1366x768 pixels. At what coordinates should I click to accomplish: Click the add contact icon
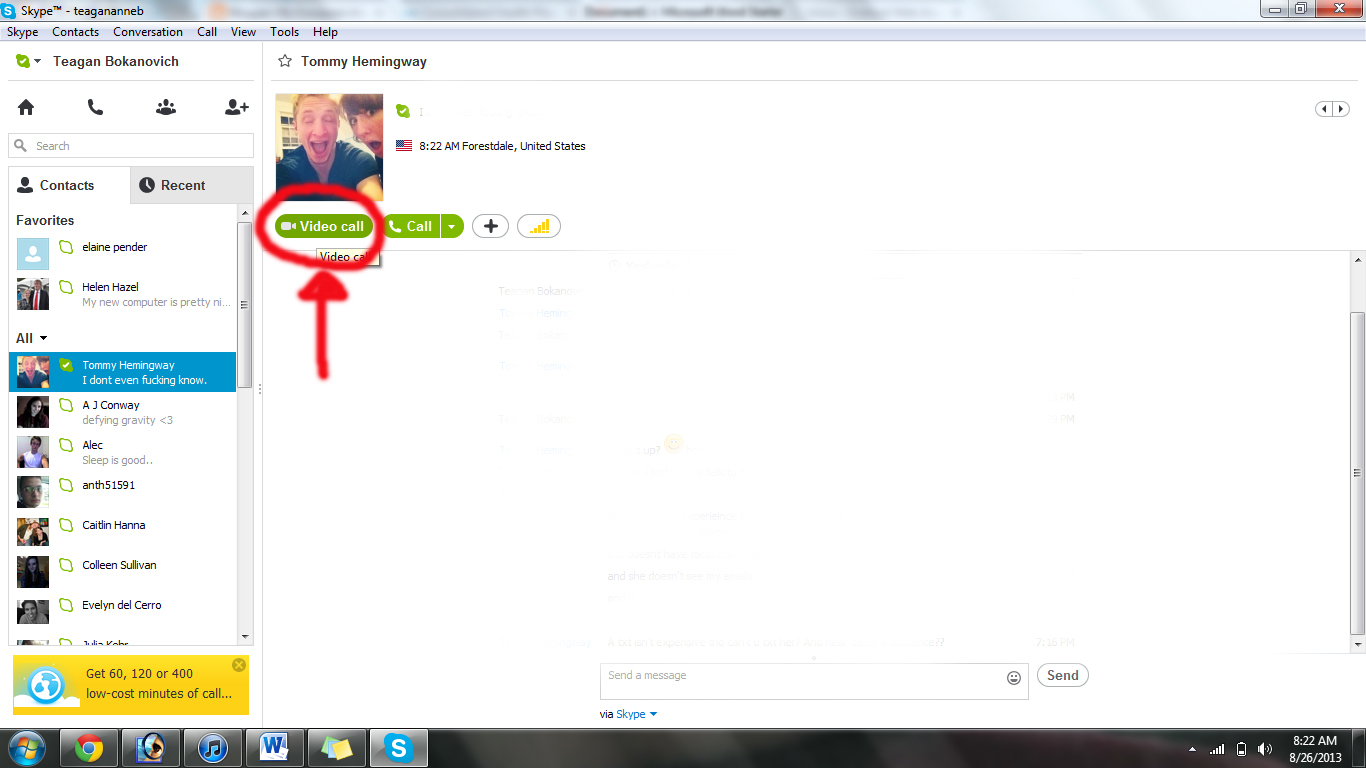237,107
